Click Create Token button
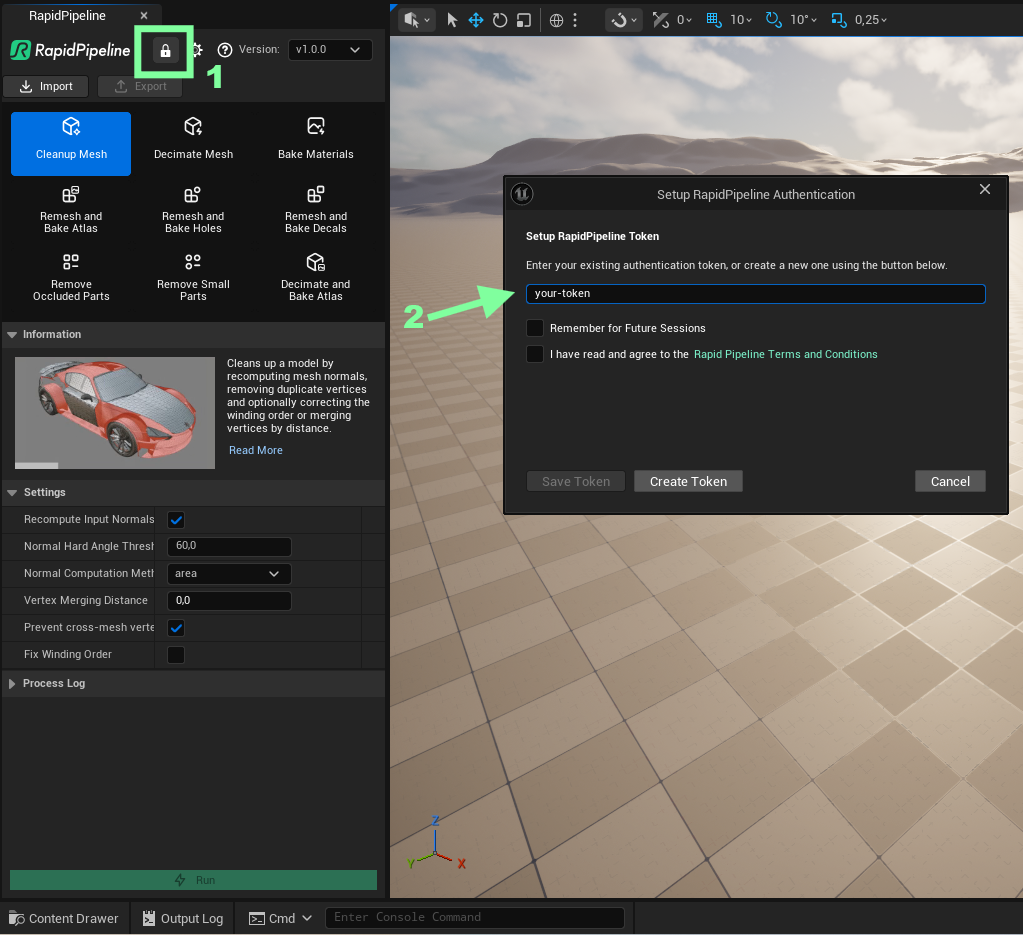This screenshot has height=935, width=1023. pyautogui.click(x=688, y=482)
